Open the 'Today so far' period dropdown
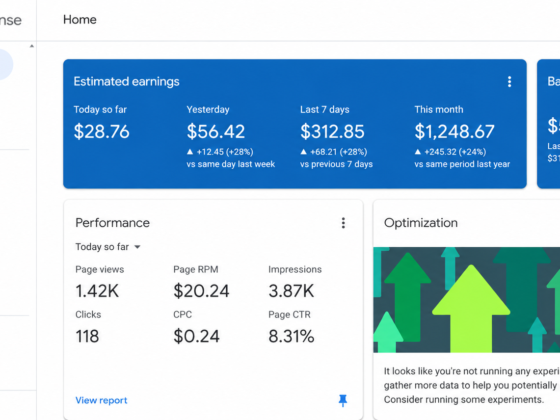Screen dimensions: 560x420 click(x=108, y=247)
